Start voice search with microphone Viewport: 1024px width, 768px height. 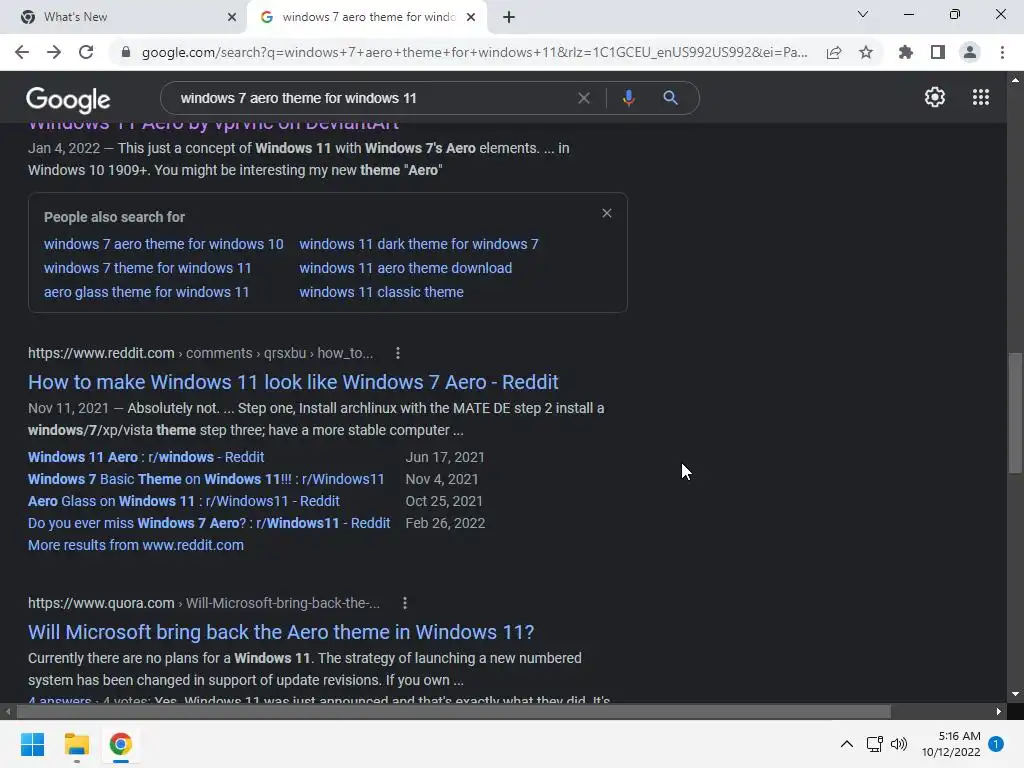coord(628,98)
